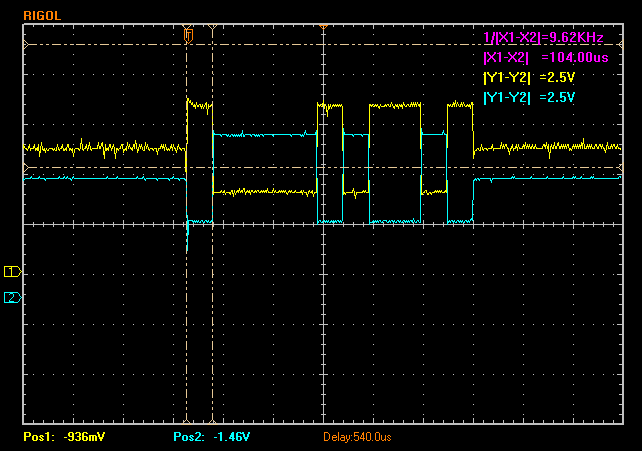Click the cyan |Y1-Y2| =2.5V readout

click(x=529, y=97)
